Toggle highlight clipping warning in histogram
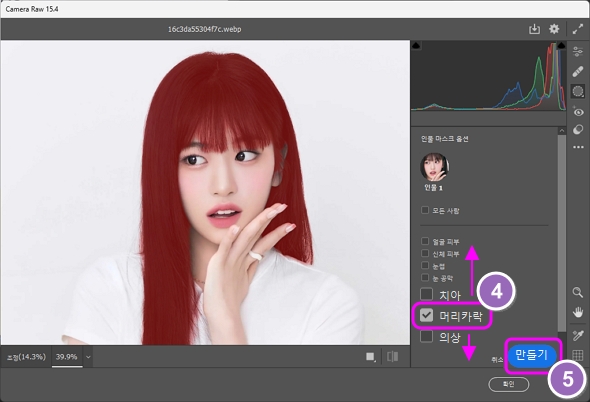 click(561, 46)
